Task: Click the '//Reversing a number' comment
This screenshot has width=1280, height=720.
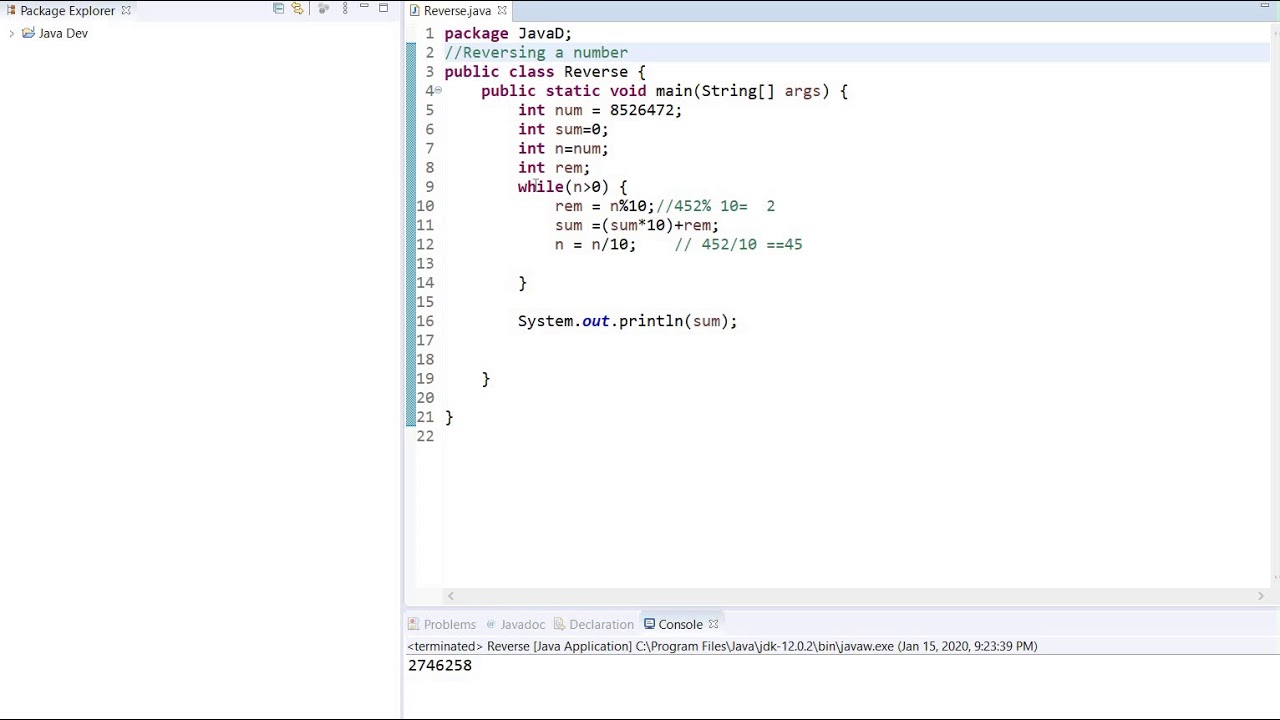Action: coord(536,52)
